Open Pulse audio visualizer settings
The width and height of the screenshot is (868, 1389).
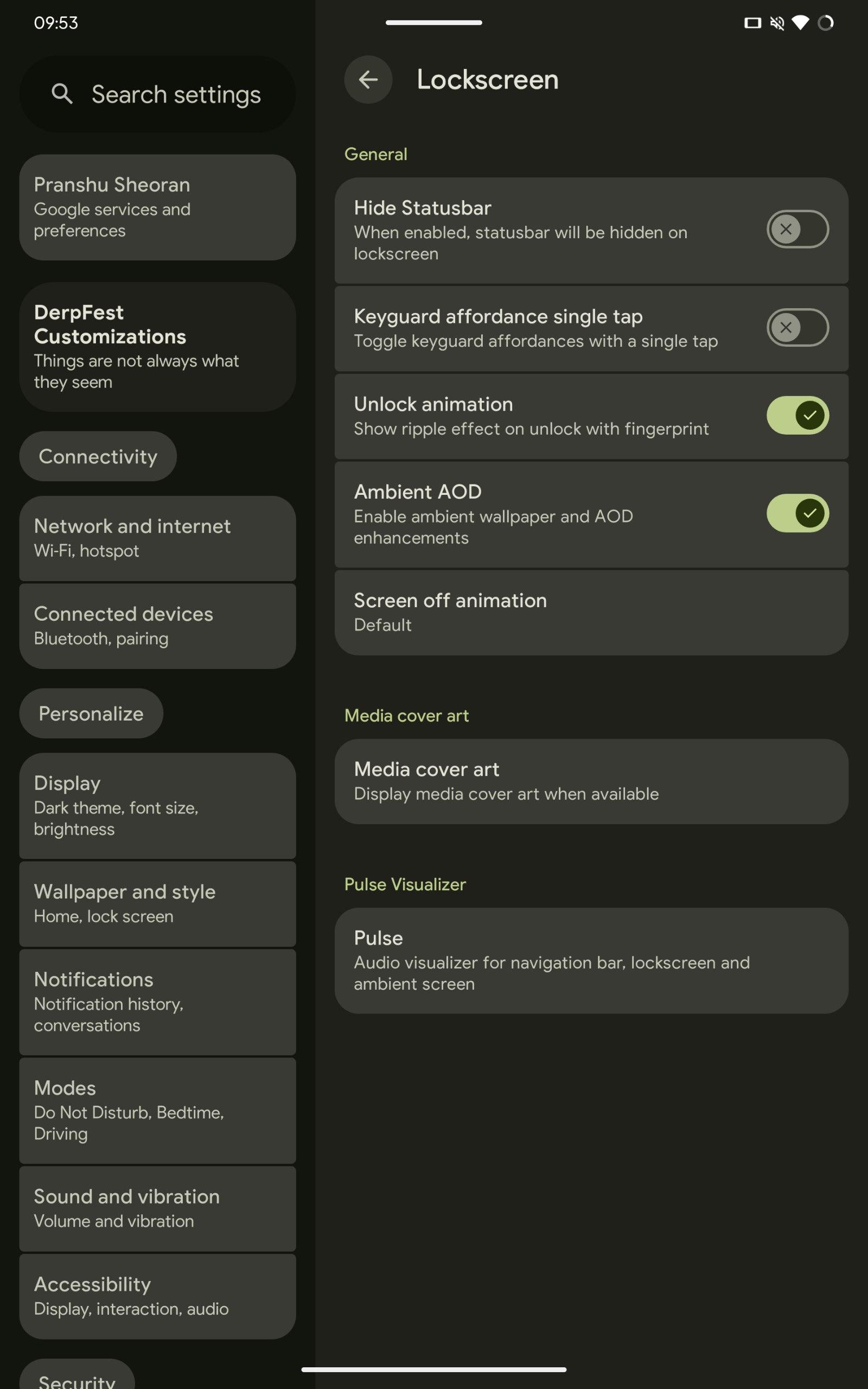pyautogui.click(x=591, y=960)
